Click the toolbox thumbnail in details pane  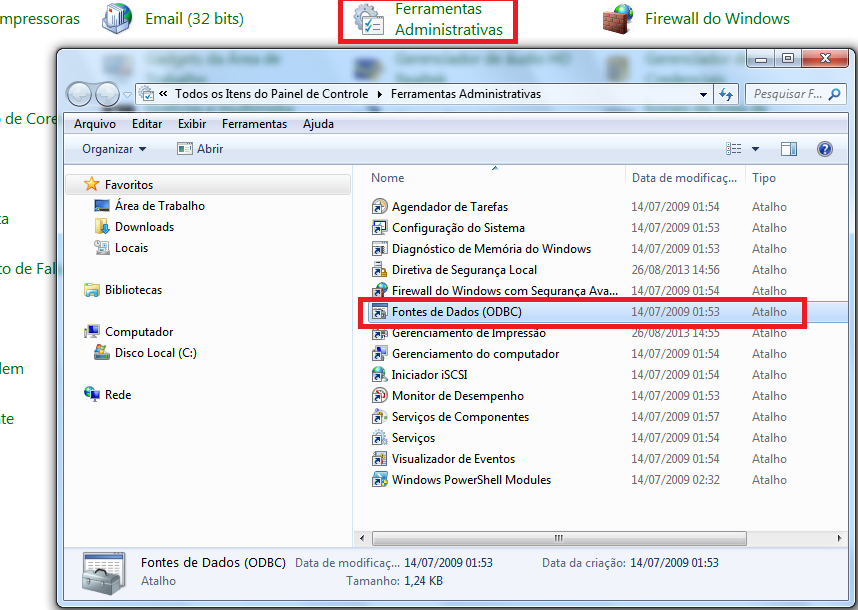103,573
